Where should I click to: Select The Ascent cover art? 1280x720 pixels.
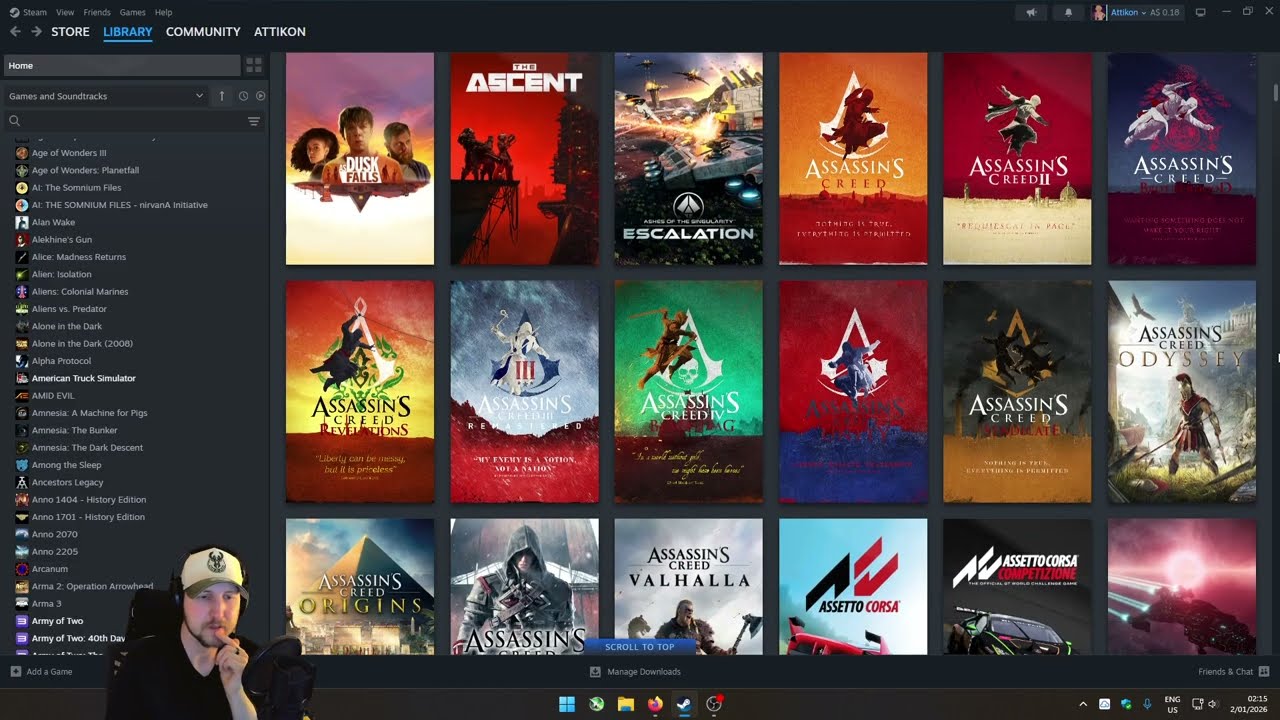(x=524, y=158)
